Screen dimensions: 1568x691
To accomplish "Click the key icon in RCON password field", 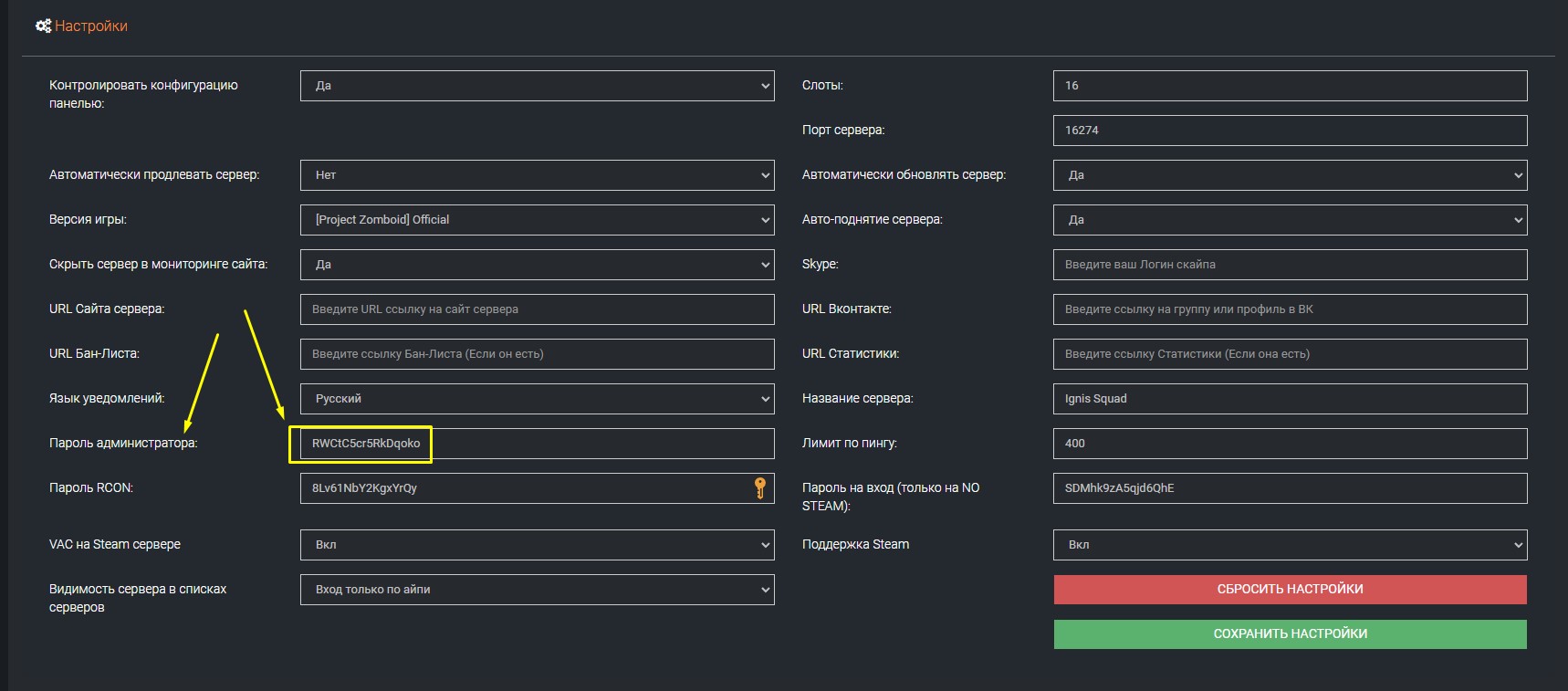I will tap(759, 488).
